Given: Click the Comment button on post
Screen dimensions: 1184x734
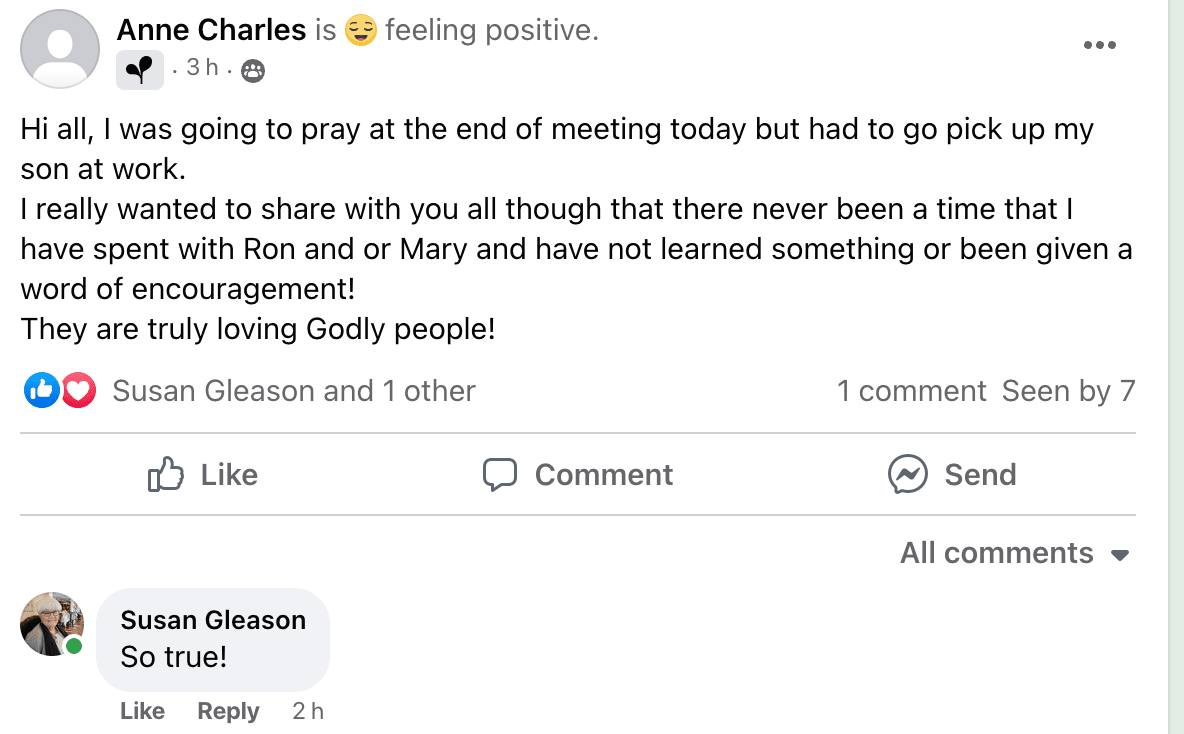Looking at the screenshot, I should coord(578,474).
